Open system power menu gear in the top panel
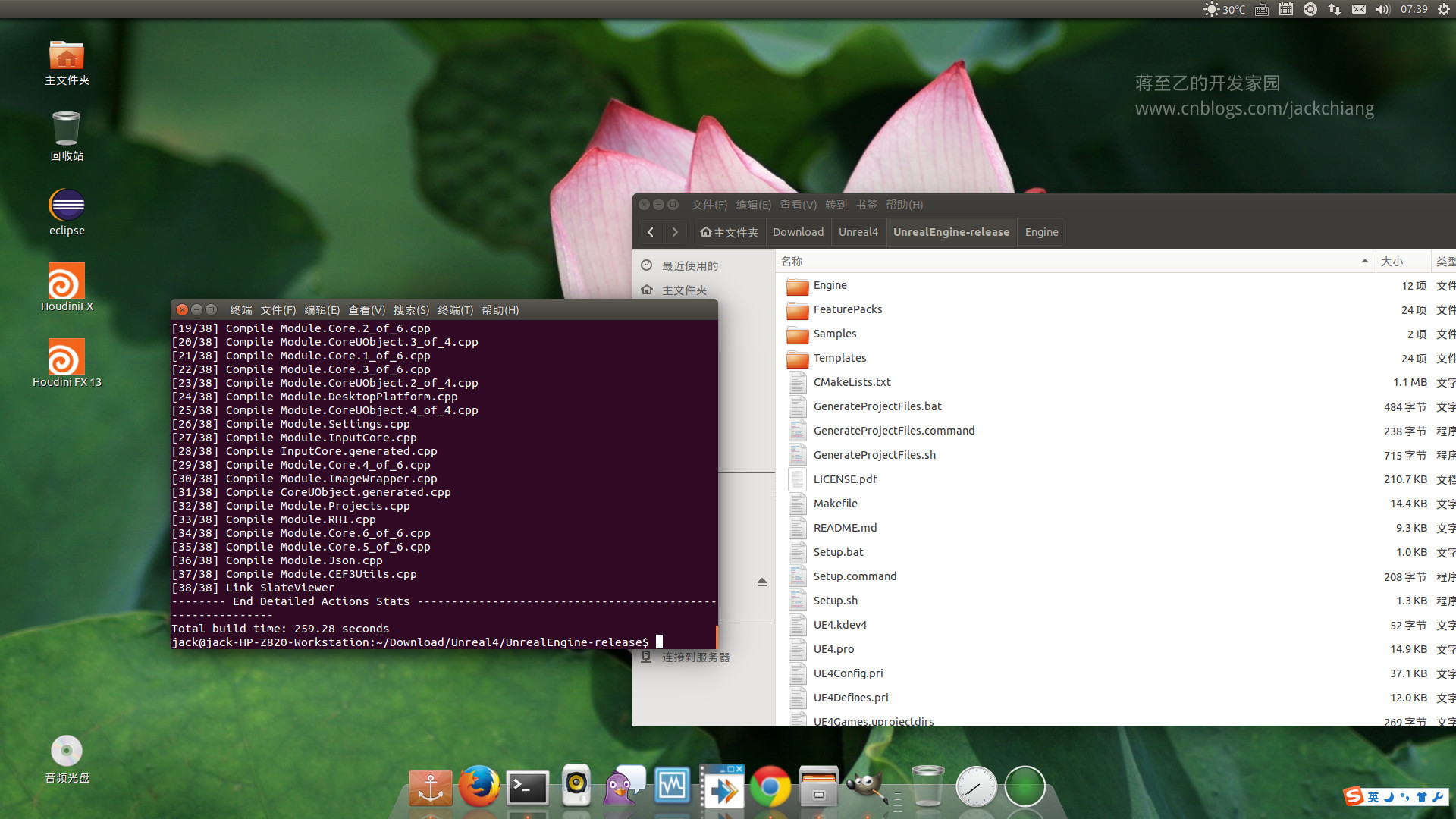1456x819 pixels. 1443,9
